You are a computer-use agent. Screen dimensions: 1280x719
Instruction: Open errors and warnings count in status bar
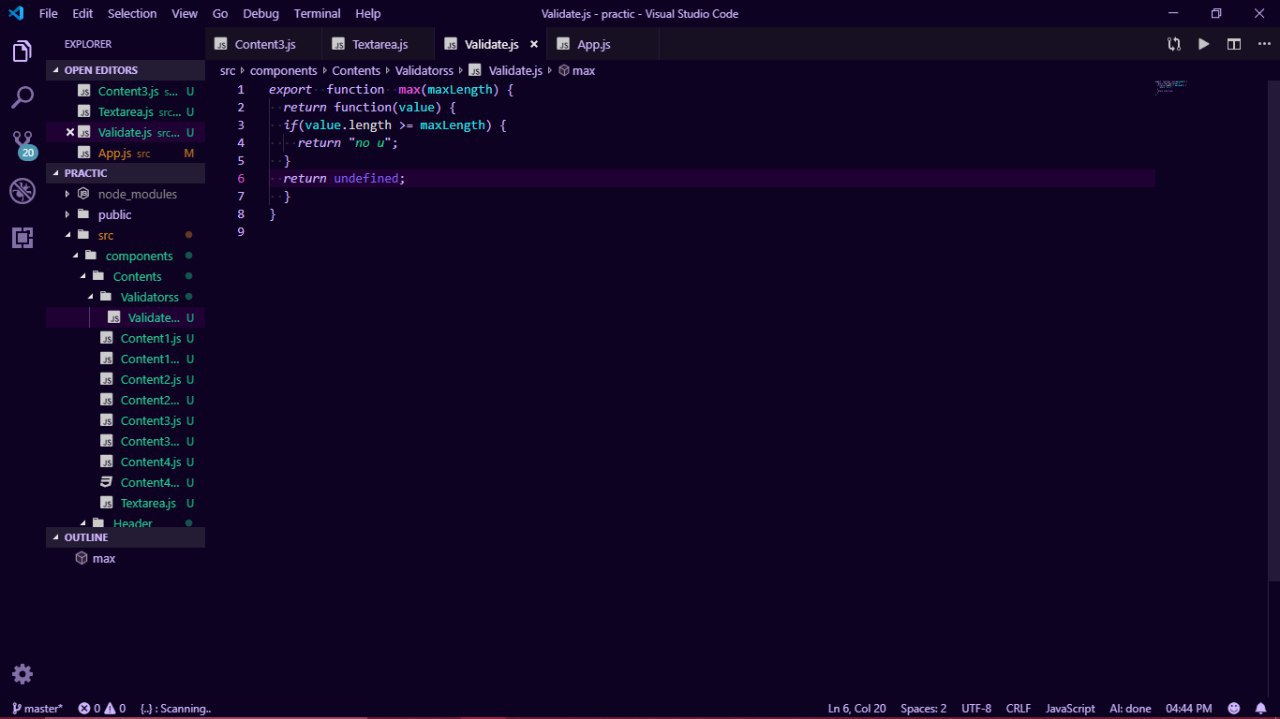pyautogui.click(x=102, y=708)
